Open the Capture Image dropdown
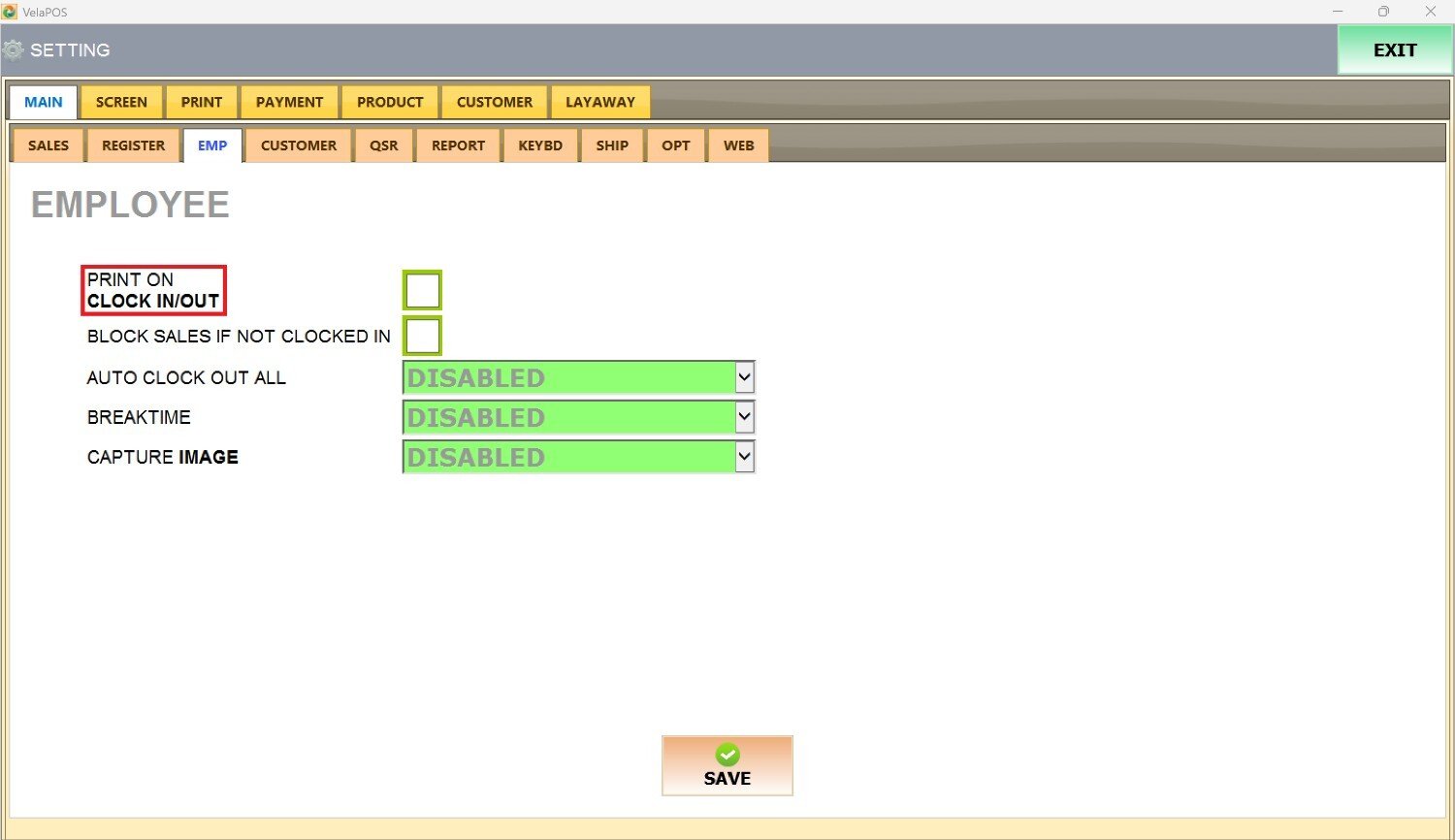1455x840 pixels. pos(744,457)
